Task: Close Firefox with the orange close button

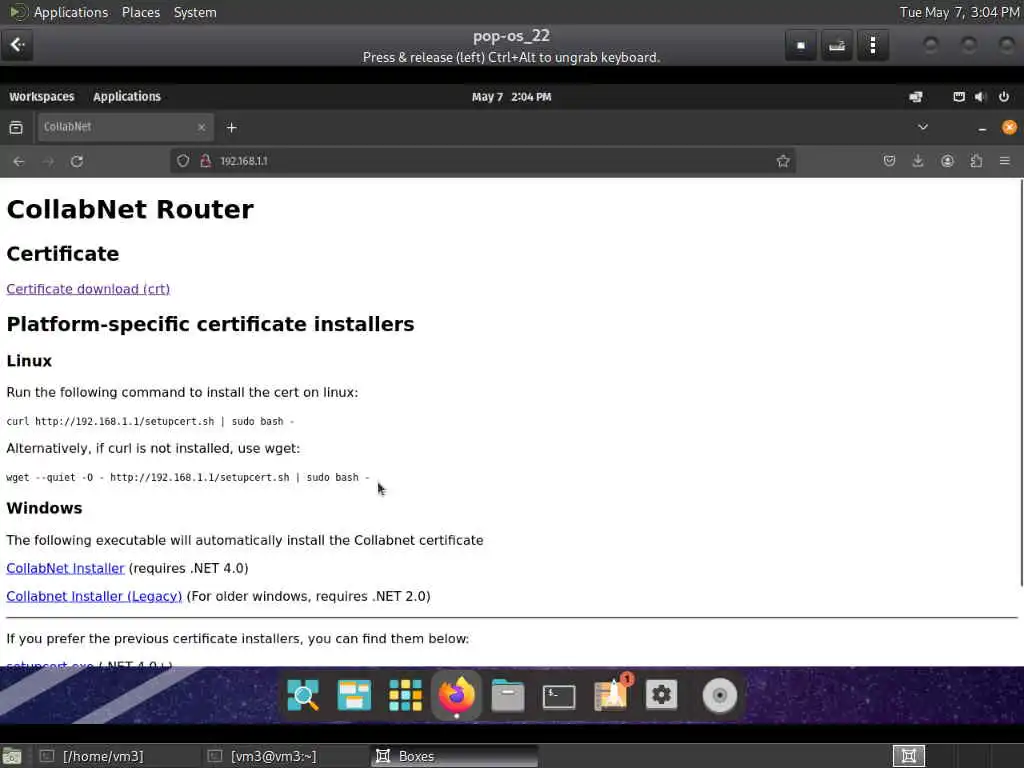Action: (x=1009, y=127)
